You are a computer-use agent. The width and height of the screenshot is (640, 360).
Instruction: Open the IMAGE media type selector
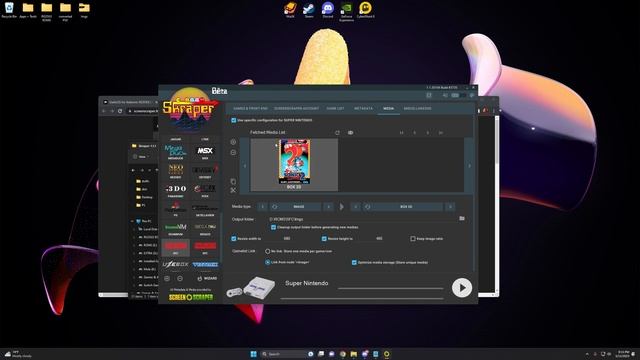pos(299,207)
